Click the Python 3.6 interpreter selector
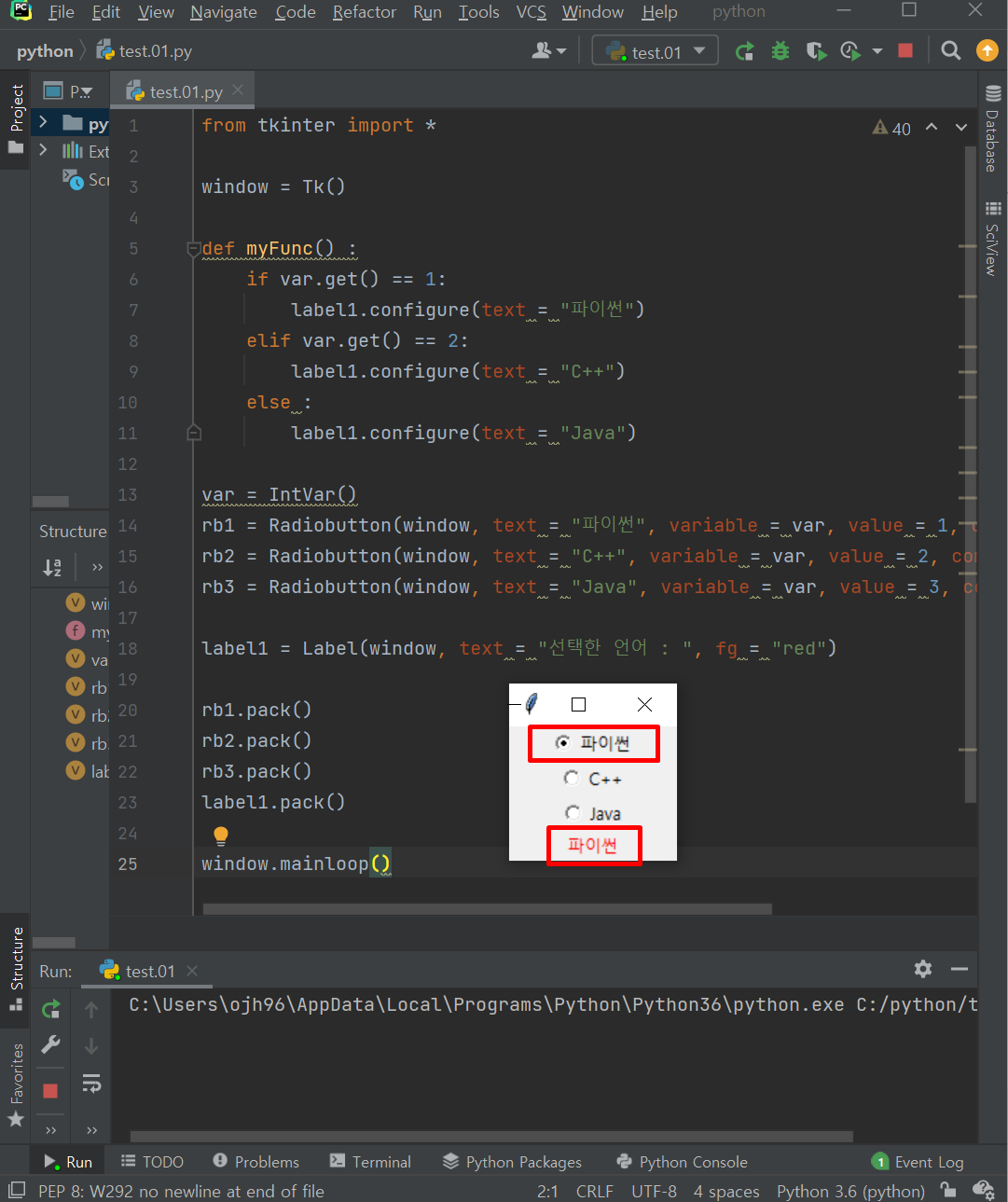Viewport: 1008px width, 1202px height. 850,1191
